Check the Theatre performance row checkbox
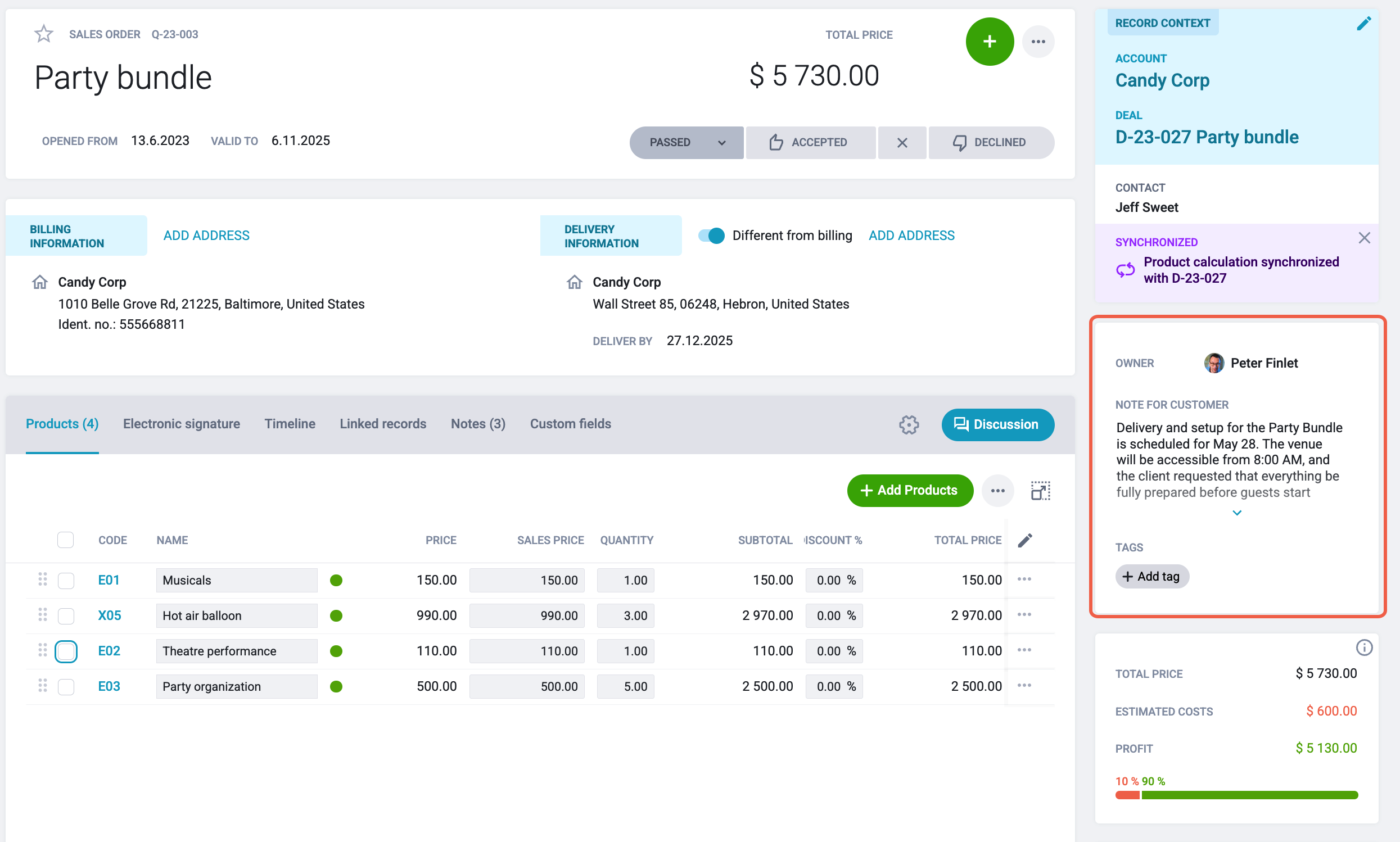Screen dimensions: 1400x842 pyautogui.click(x=66, y=651)
